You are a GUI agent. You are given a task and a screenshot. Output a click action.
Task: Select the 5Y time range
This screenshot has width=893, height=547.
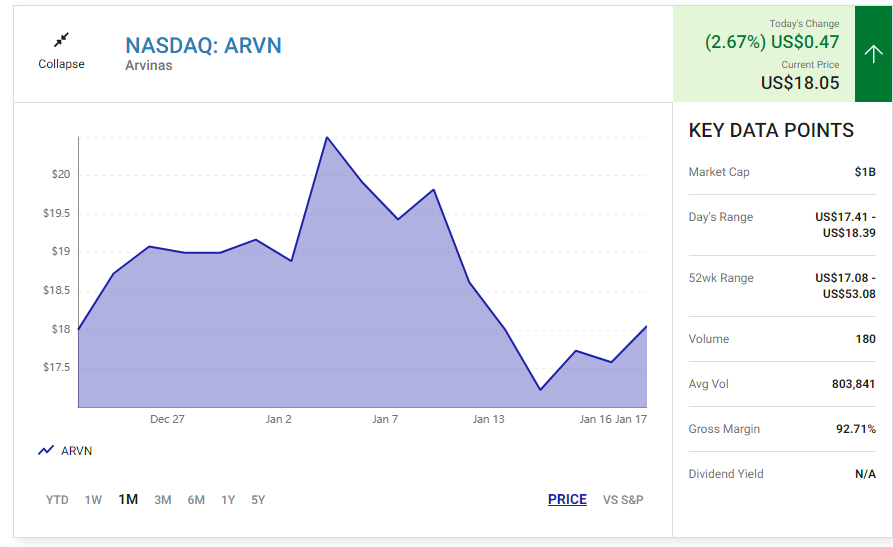[x=258, y=500]
